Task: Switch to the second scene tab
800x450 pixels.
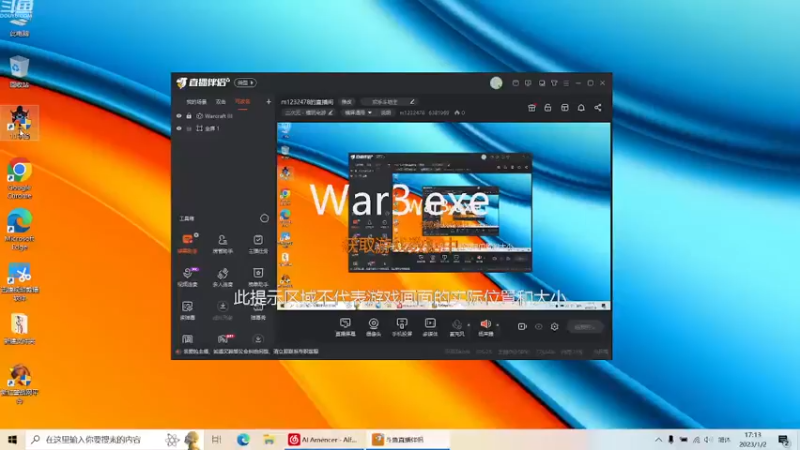Action: (220, 102)
